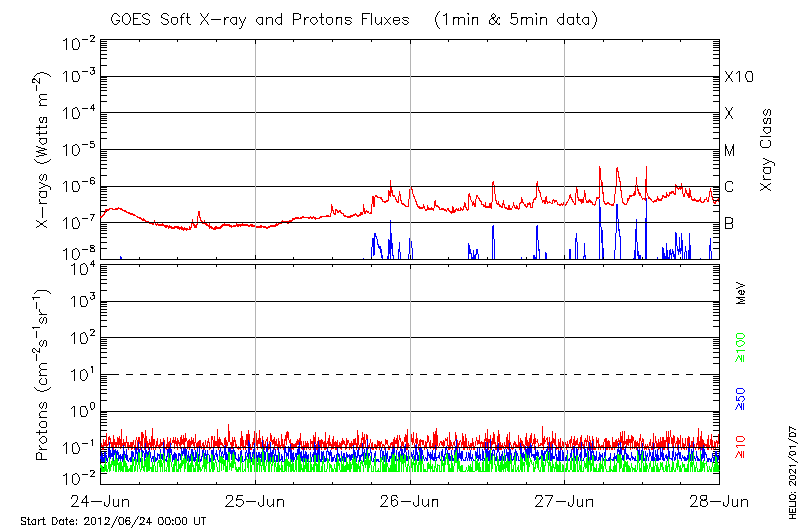This screenshot has height=530, width=800.
Task: Click the red '≥10' MeV legend label
Action: click(x=742, y=447)
